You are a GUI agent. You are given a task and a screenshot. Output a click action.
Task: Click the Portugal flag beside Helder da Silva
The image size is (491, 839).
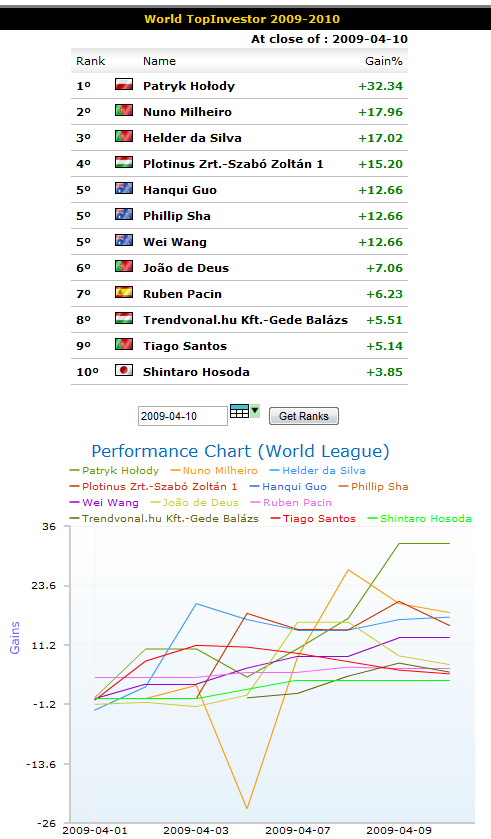tap(124, 136)
